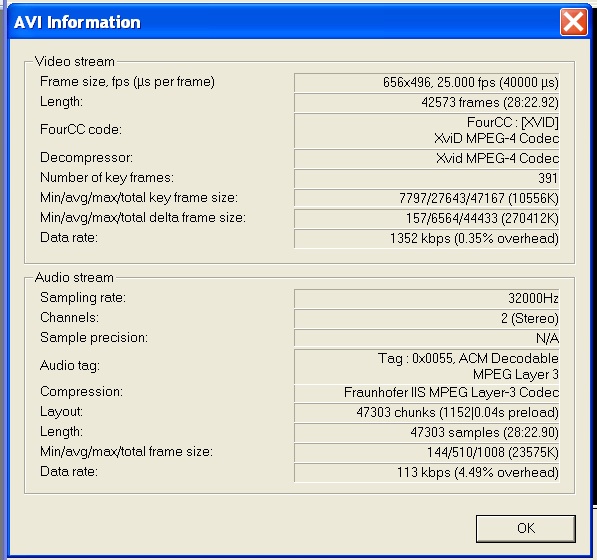The height and width of the screenshot is (560, 597).
Task: Click the Fraunhofer IIS compression field
Action: (x=426, y=392)
